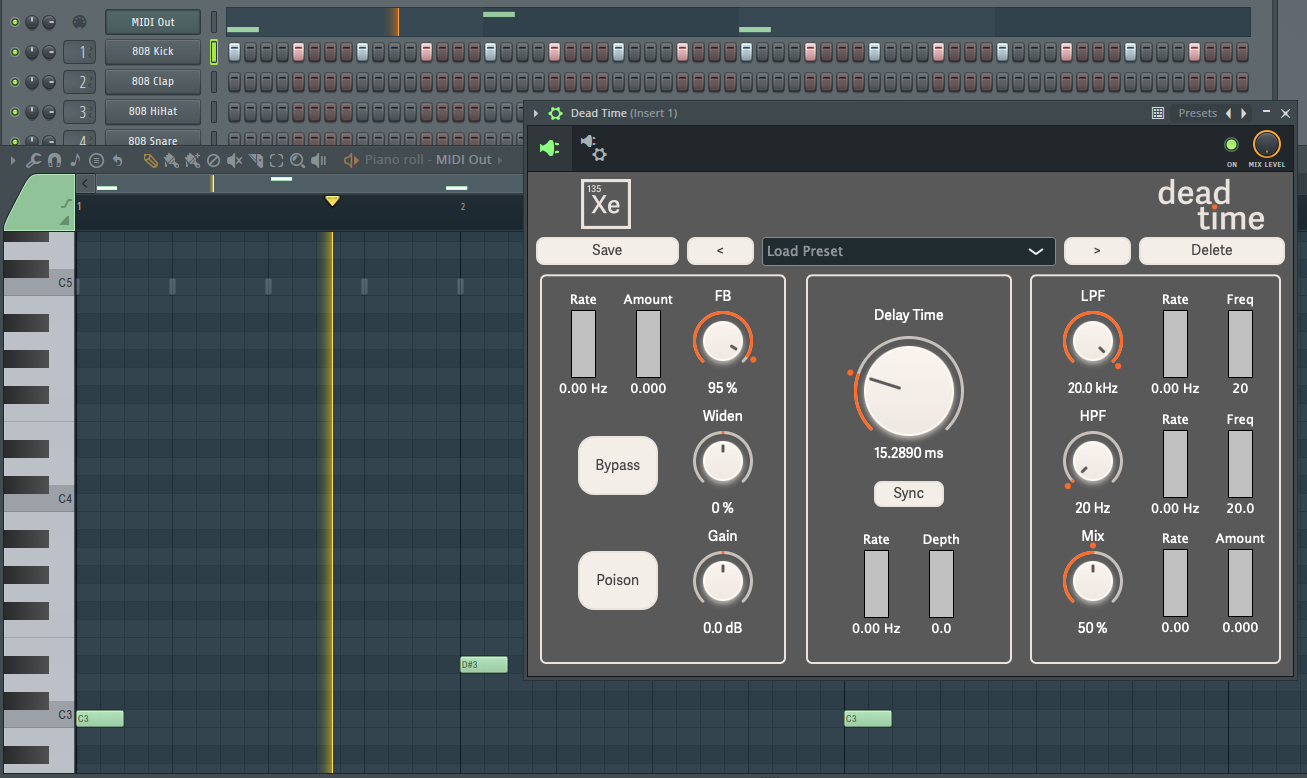Select the paint brush tool in piano roll

(x=171, y=160)
